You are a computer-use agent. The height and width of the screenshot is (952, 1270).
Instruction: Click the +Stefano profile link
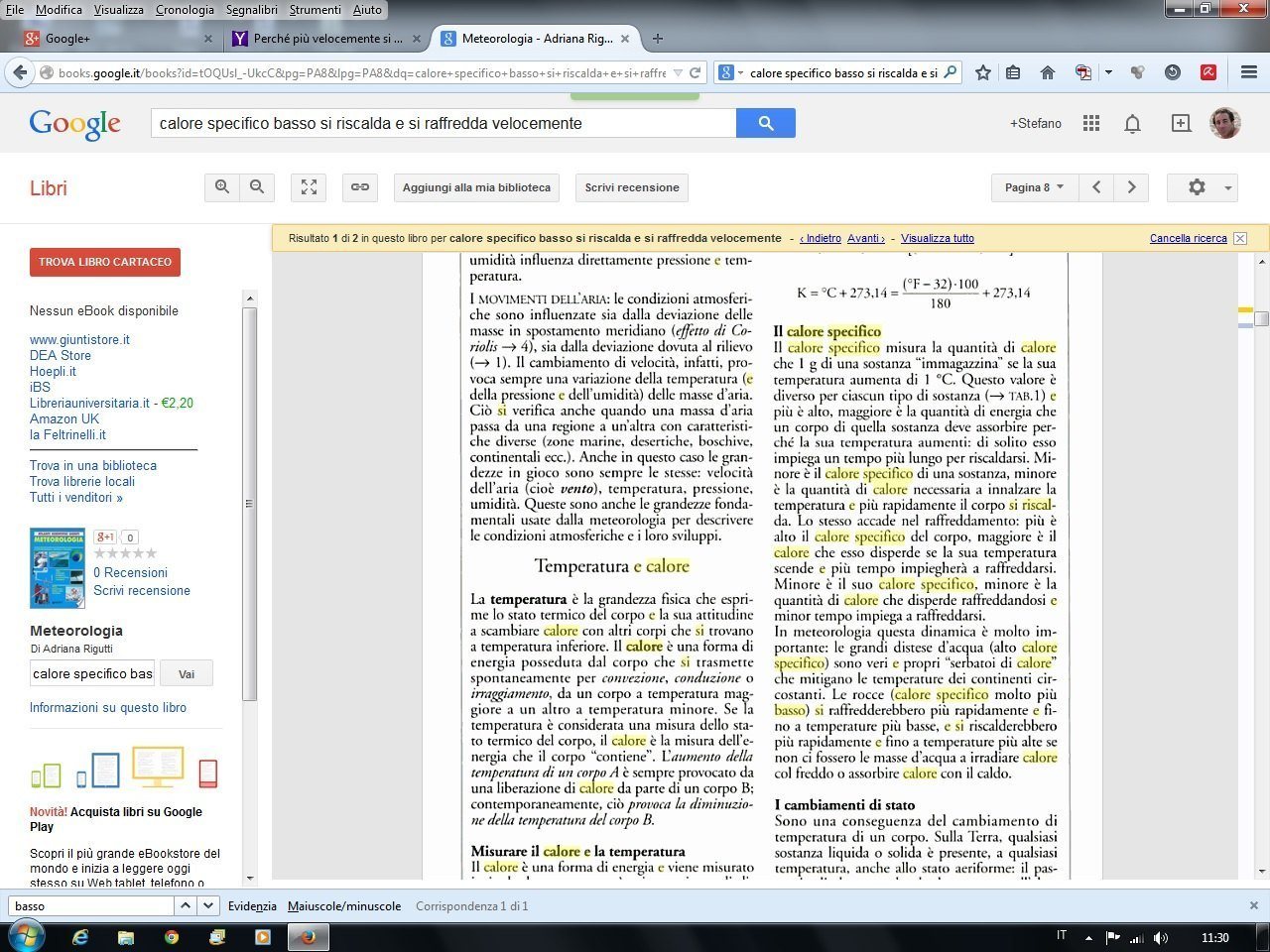point(1035,123)
